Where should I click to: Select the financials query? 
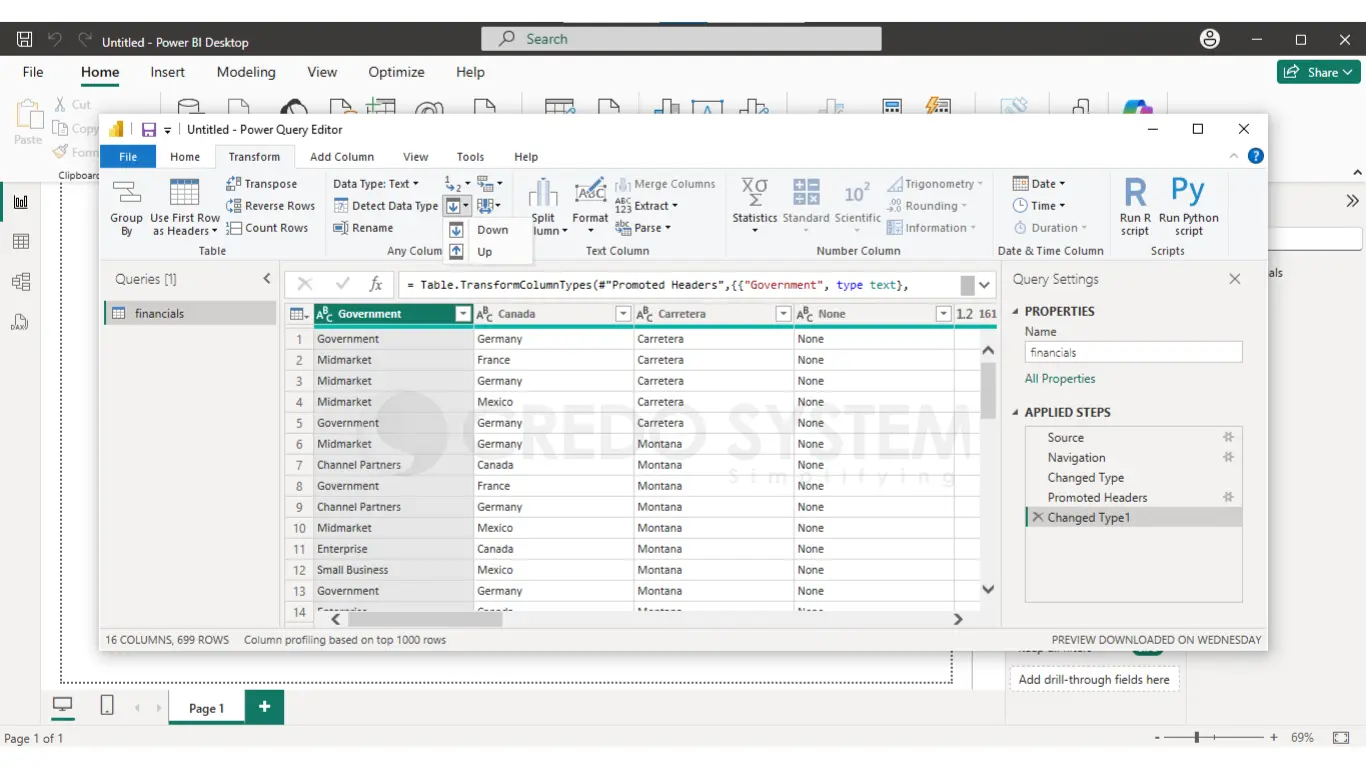(x=190, y=313)
